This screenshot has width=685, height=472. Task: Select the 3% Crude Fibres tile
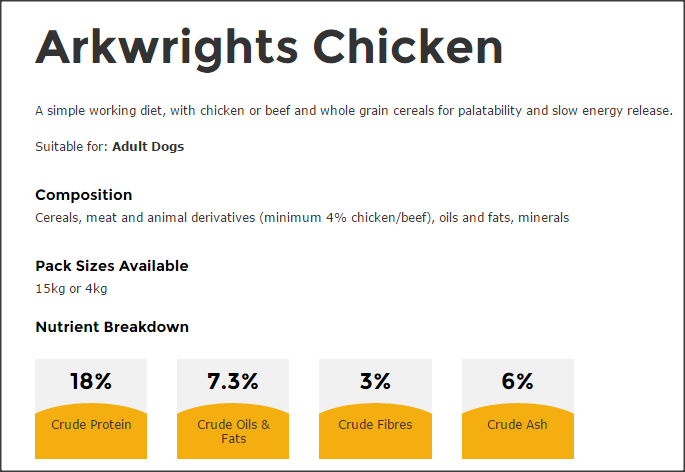pyautogui.click(x=375, y=409)
